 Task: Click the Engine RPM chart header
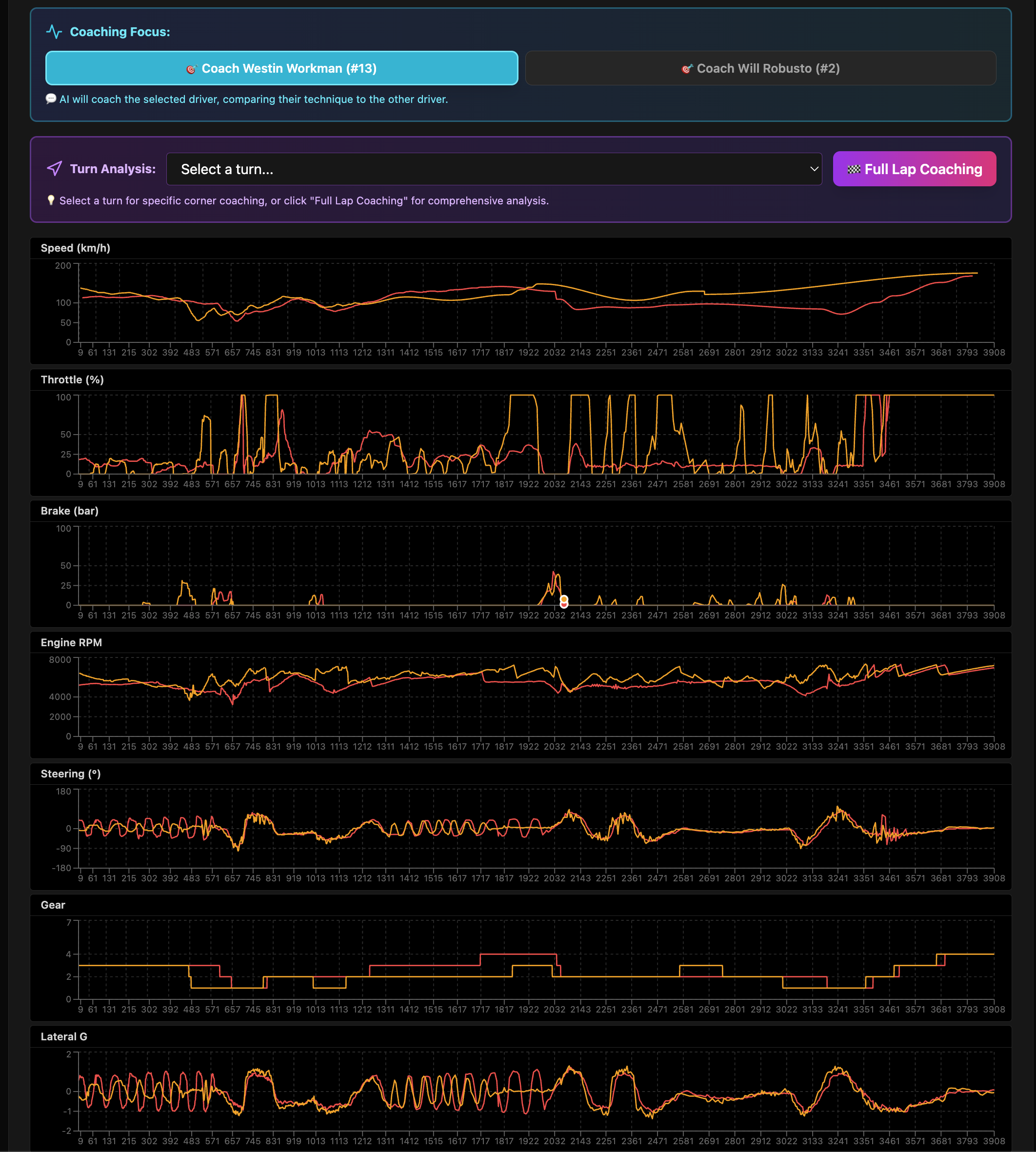(x=71, y=643)
